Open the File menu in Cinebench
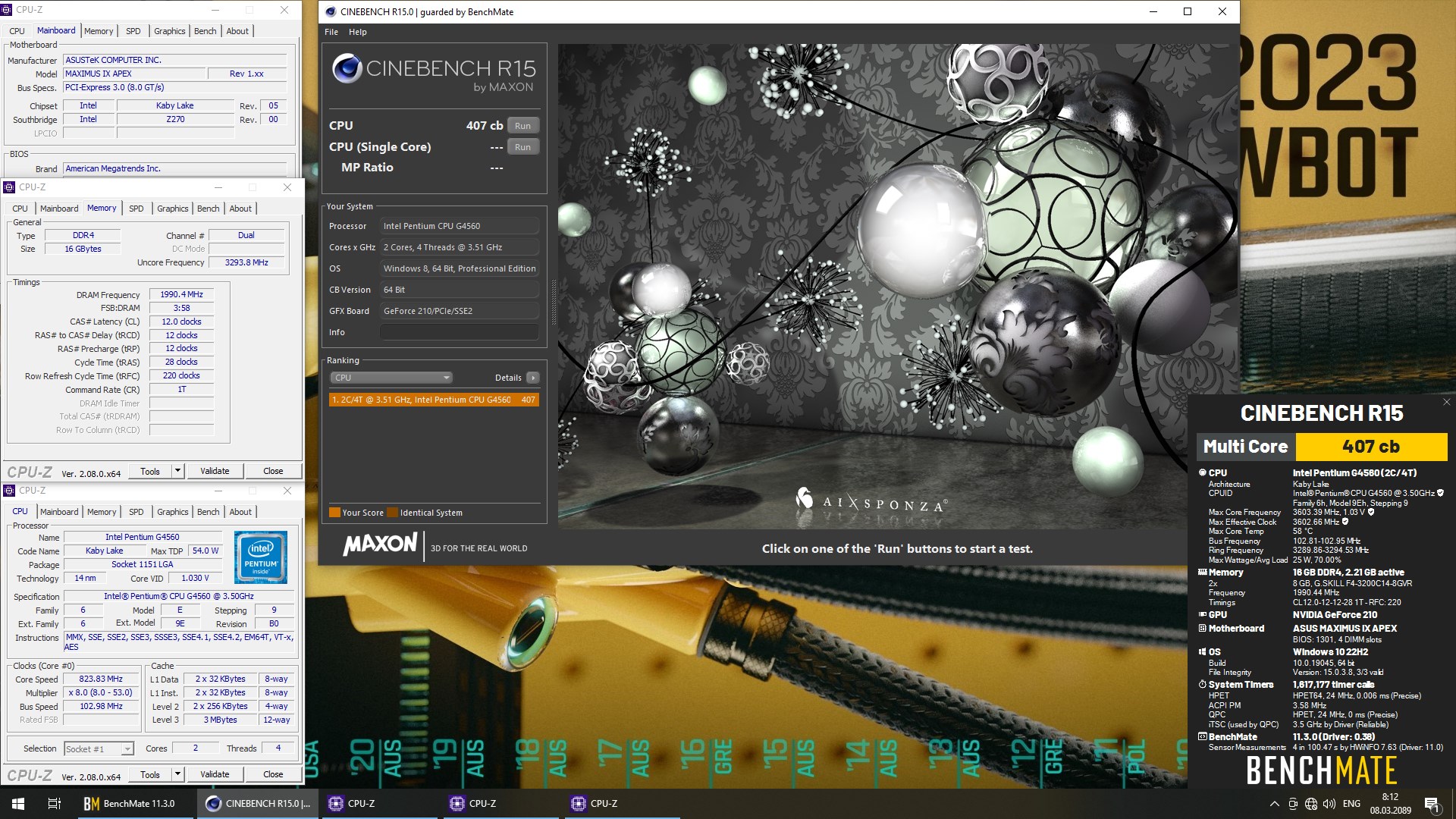The width and height of the screenshot is (1456, 819). (331, 32)
